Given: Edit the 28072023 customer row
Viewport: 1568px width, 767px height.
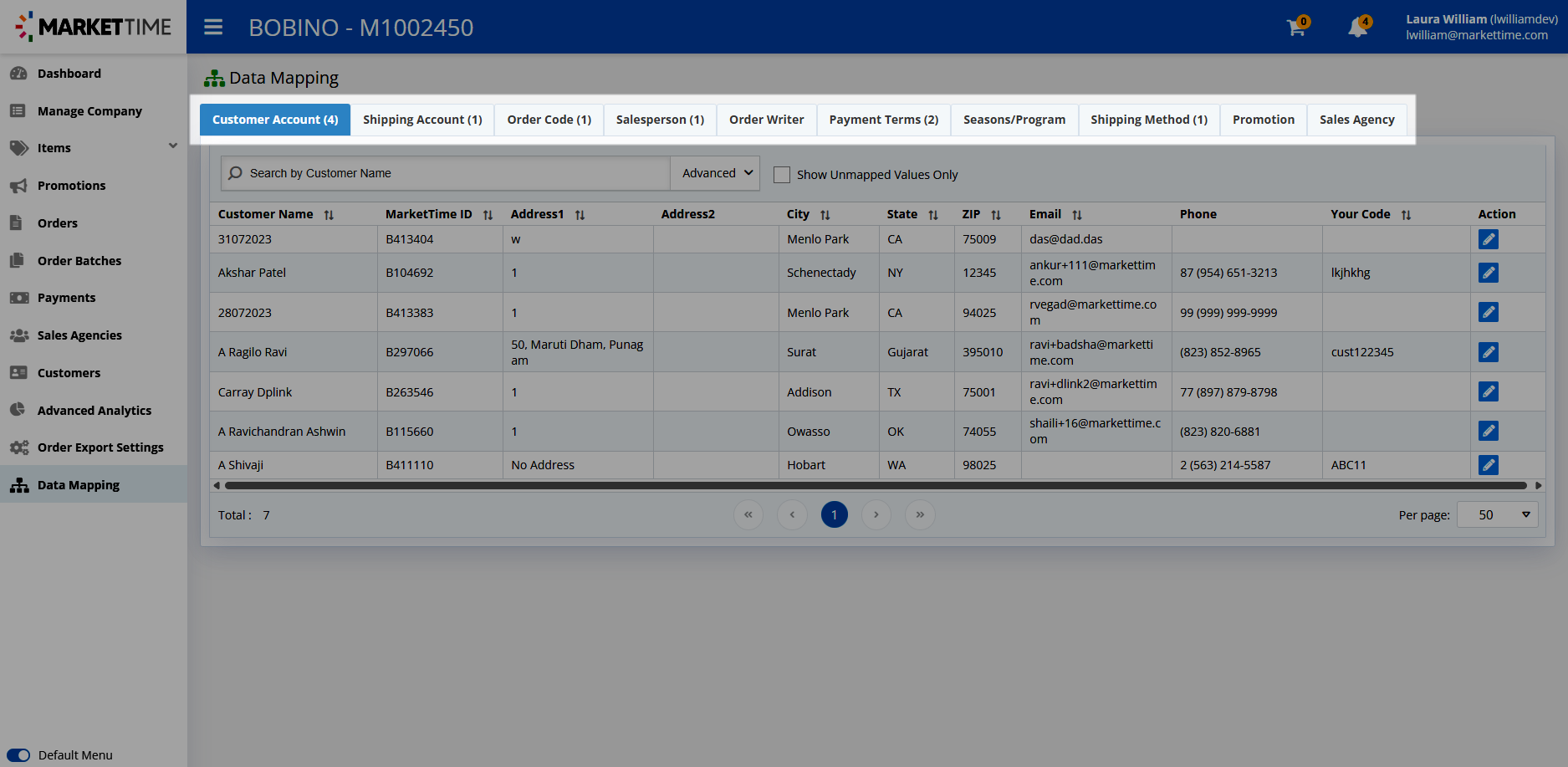Looking at the screenshot, I should coord(1489,312).
